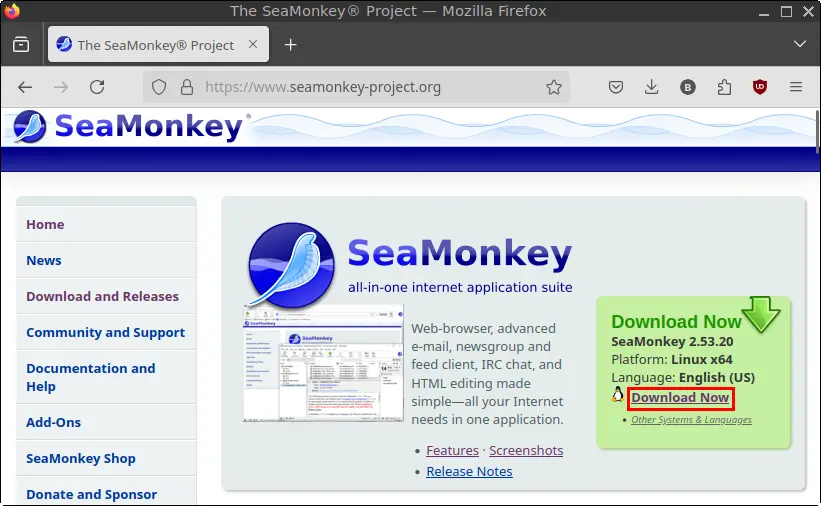The width and height of the screenshot is (821, 506).
Task: Click the all-in-one internet application suite tagline
Action: click(x=460, y=288)
